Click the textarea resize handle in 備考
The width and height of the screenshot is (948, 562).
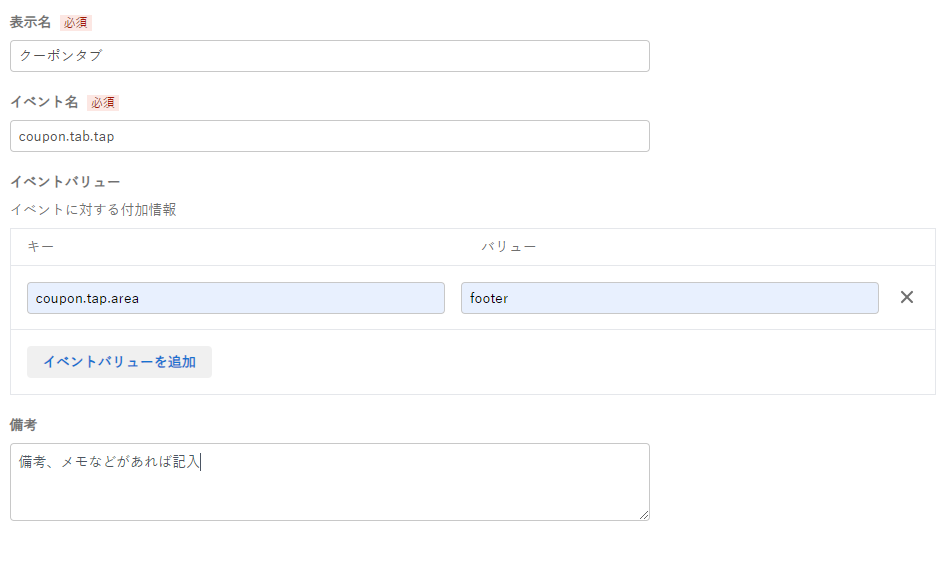pos(644,515)
